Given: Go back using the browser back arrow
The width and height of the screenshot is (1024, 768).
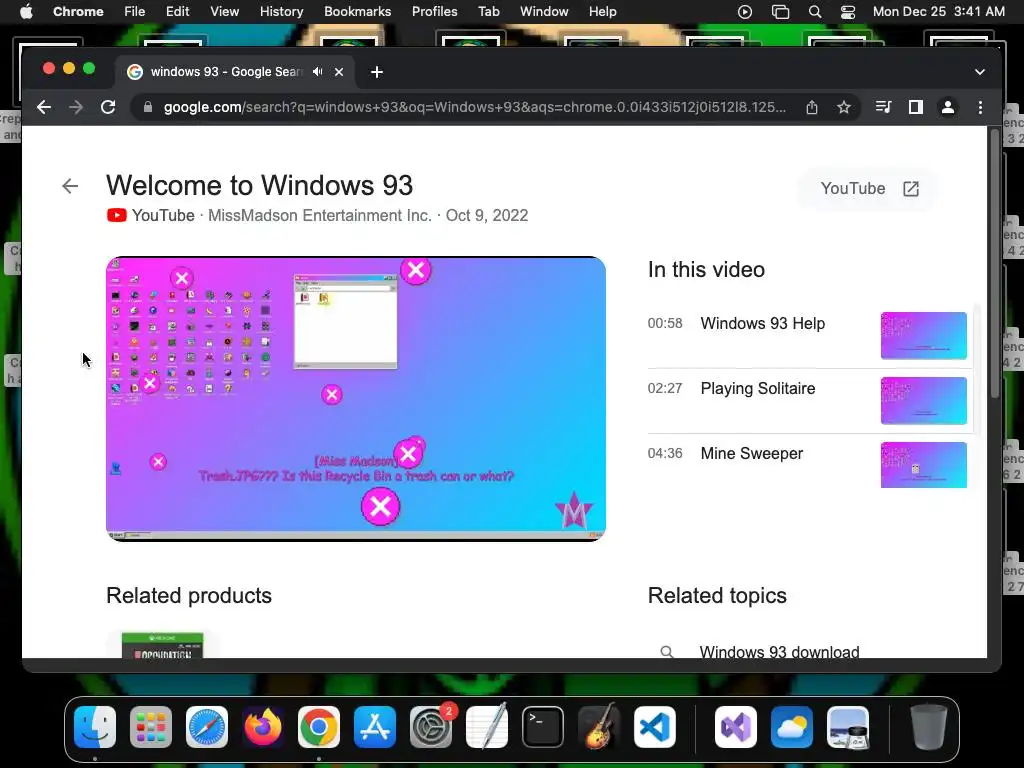Looking at the screenshot, I should 44,107.
